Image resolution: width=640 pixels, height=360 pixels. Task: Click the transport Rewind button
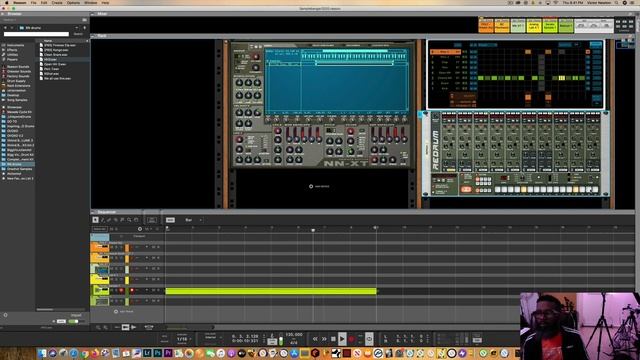coord(315,339)
